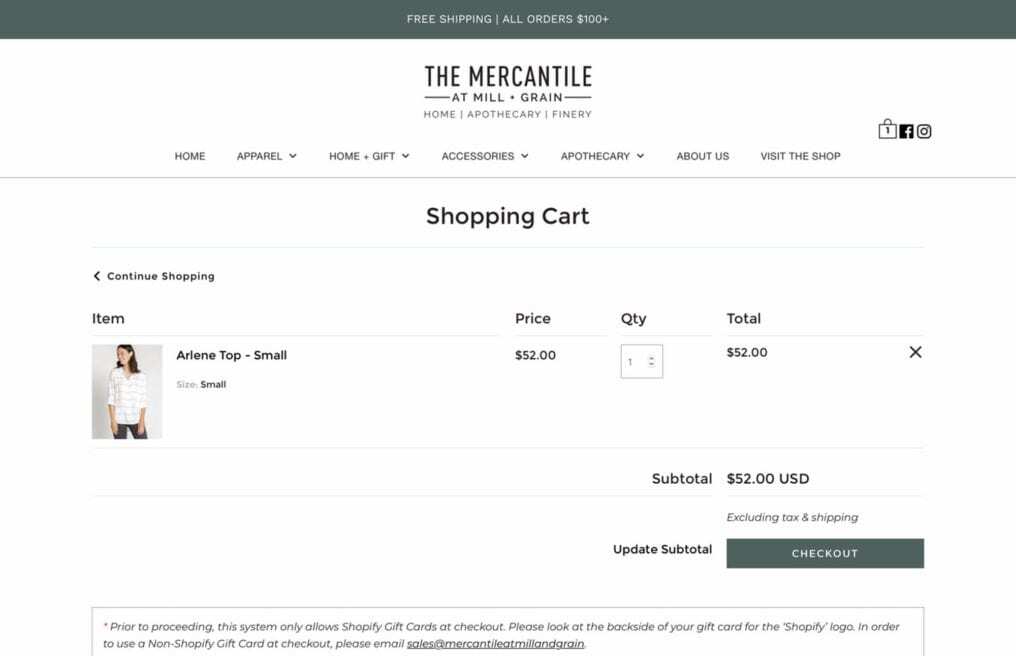This screenshot has width=1016, height=656.
Task: Click the back chevron beside Continue Shopping
Action: pyautogui.click(x=97, y=276)
